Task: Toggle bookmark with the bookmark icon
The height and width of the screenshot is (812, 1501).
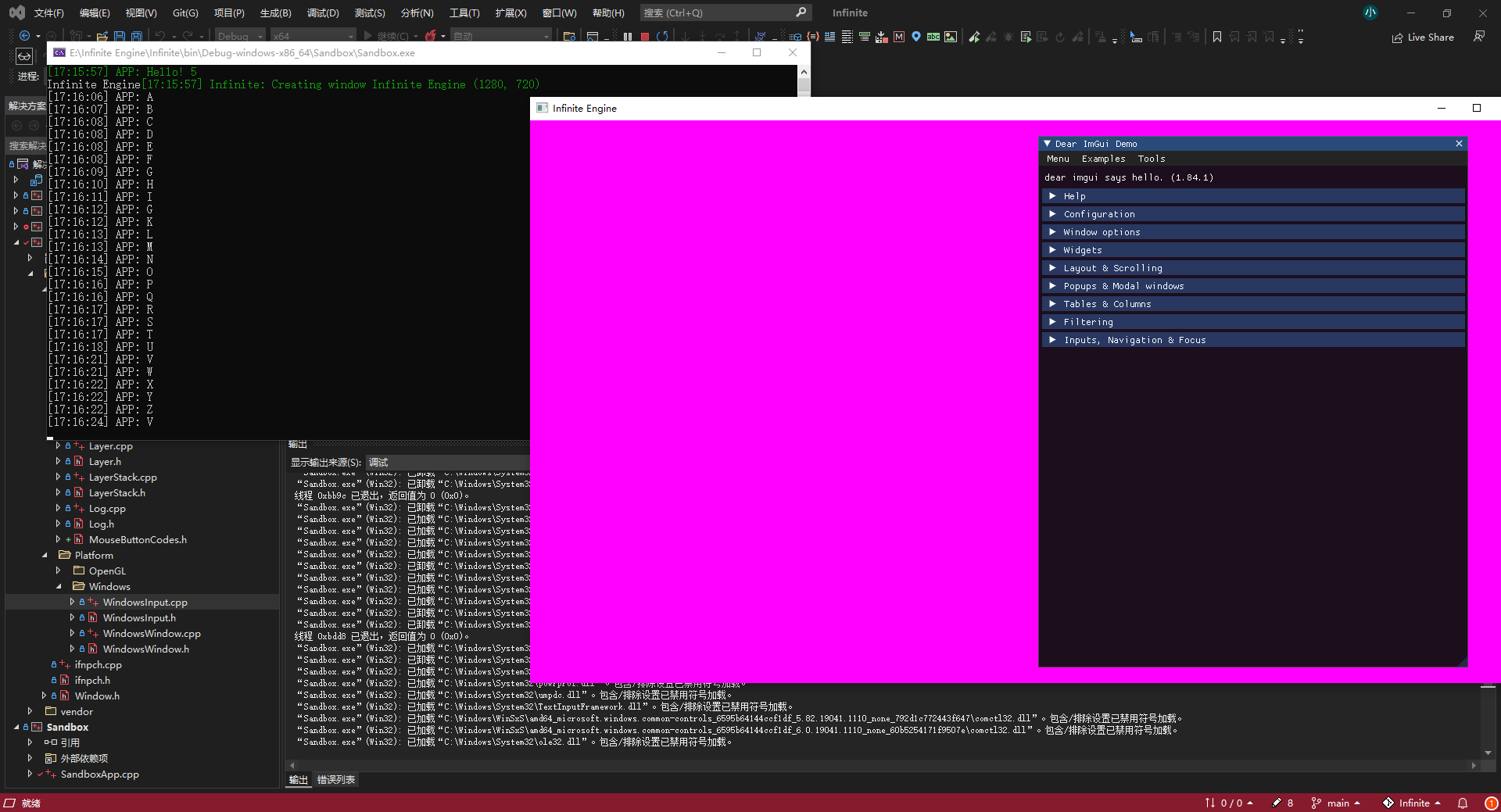Action: tap(1217, 37)
